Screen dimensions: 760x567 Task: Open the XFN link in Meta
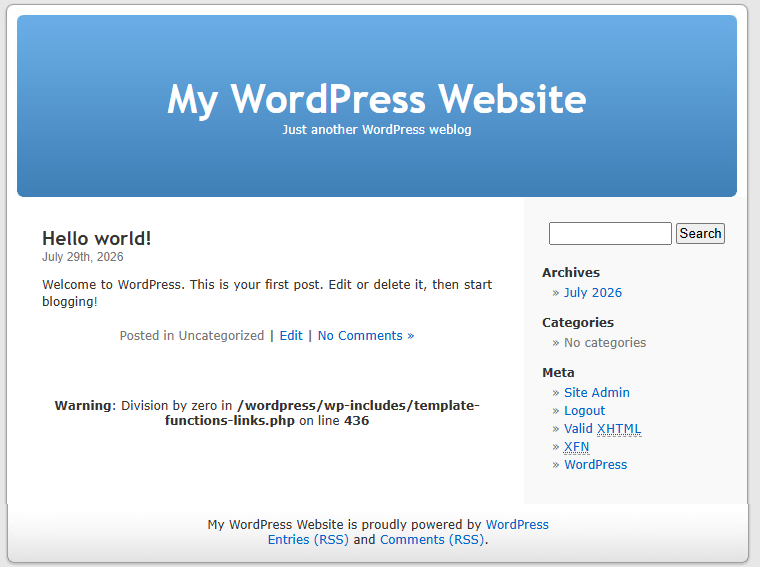[576, 447]
